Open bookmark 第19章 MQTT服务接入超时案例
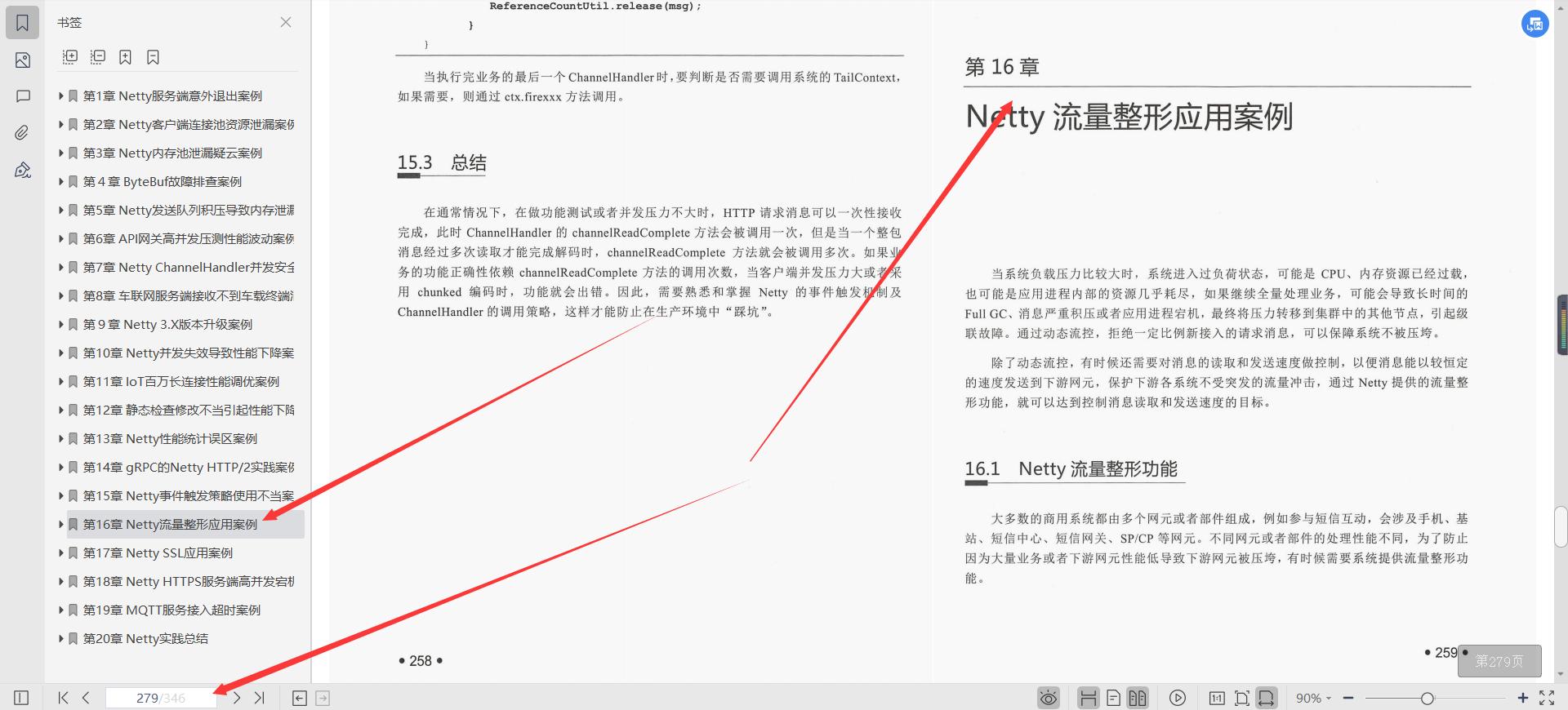 tap(171, 610)
